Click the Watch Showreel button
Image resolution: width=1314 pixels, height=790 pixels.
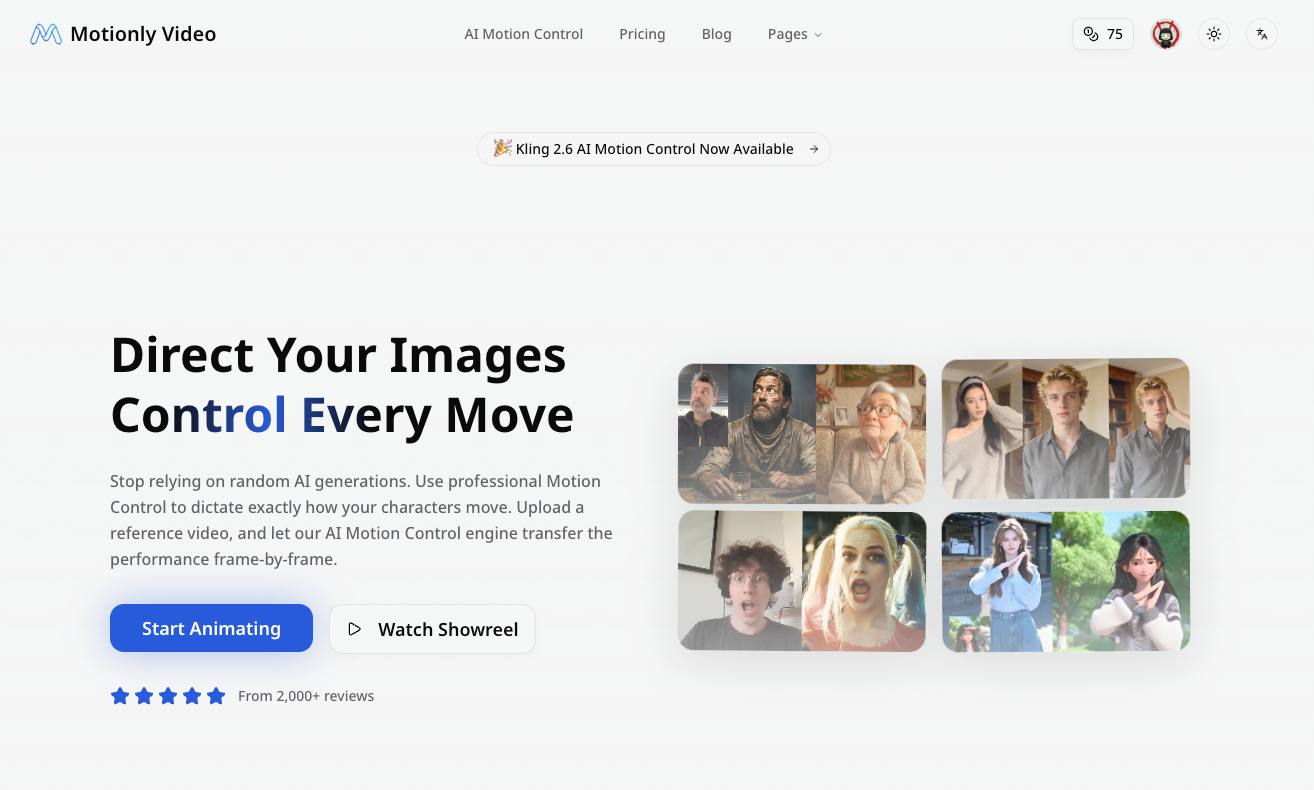[x=432, y=629]
